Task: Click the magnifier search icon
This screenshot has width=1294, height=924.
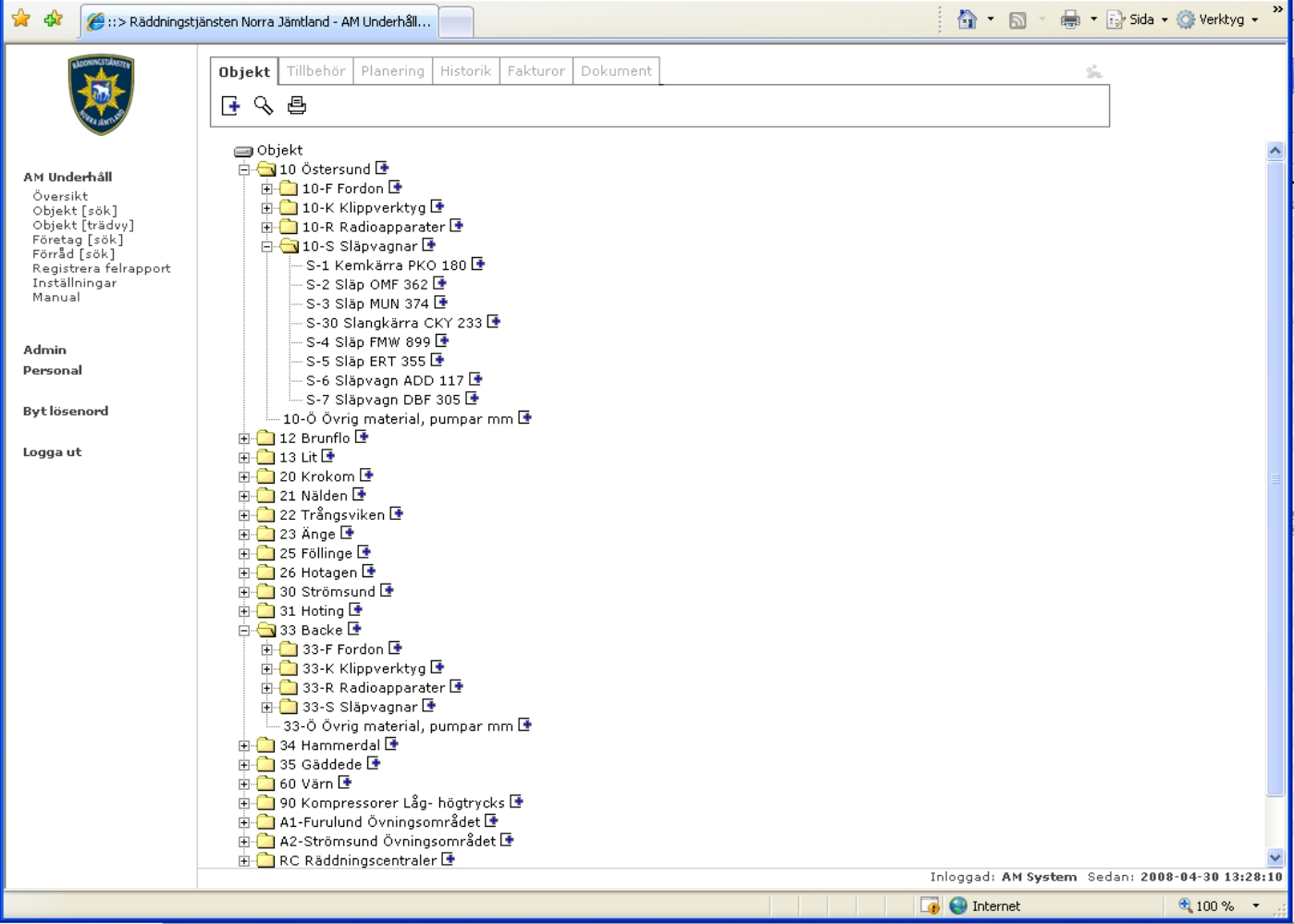Action: pos(264,106)
